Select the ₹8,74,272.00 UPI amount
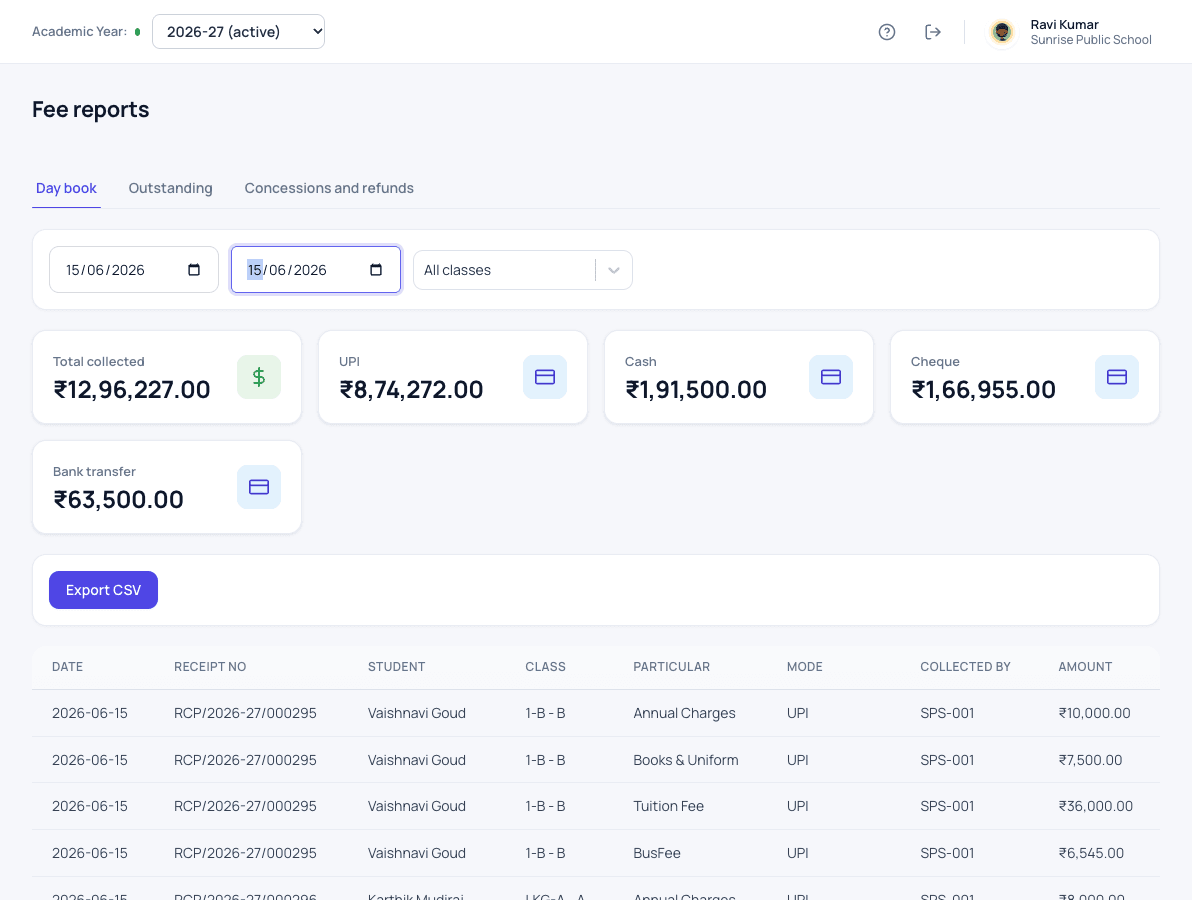1192x900 pixels. [411, 390]
